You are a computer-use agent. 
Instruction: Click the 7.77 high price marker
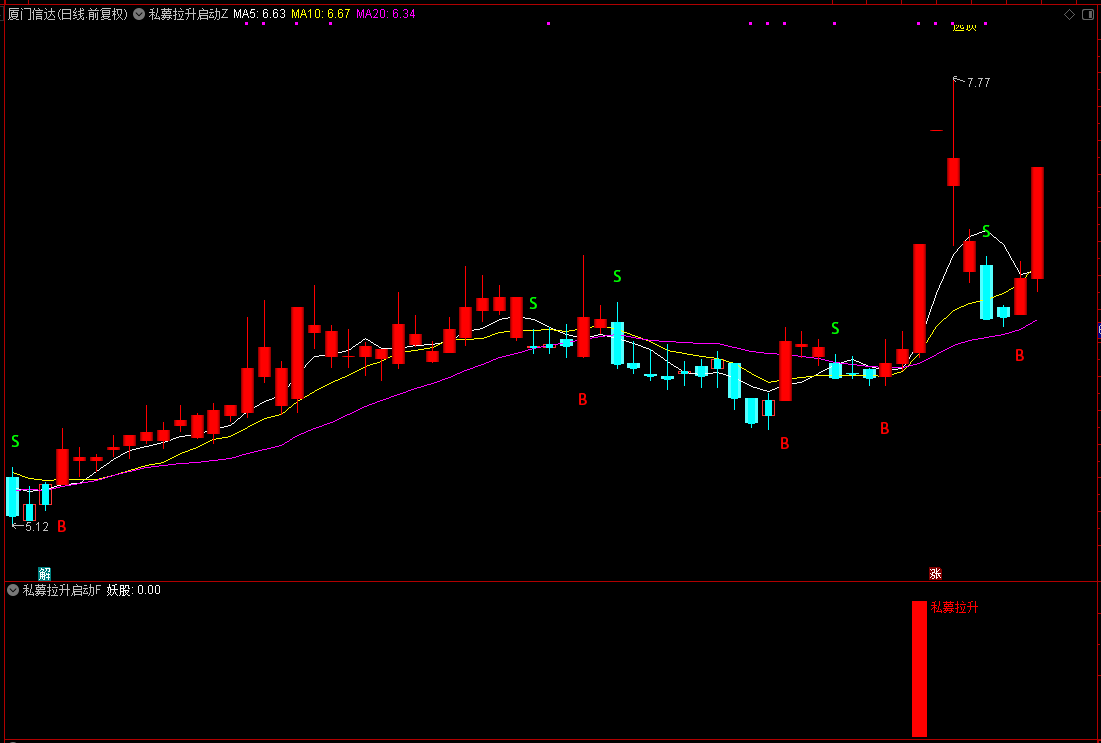coord(977,83)
